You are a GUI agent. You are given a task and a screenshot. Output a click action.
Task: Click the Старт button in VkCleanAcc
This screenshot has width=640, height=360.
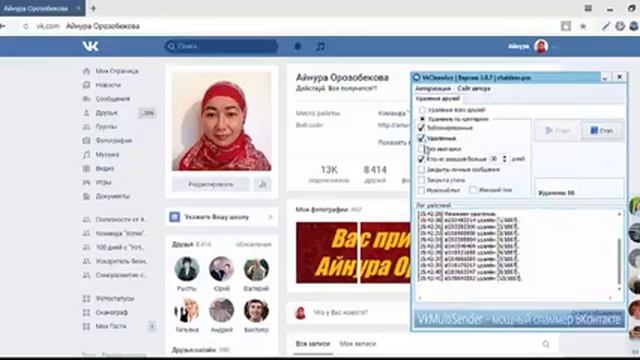coord(558,131)
